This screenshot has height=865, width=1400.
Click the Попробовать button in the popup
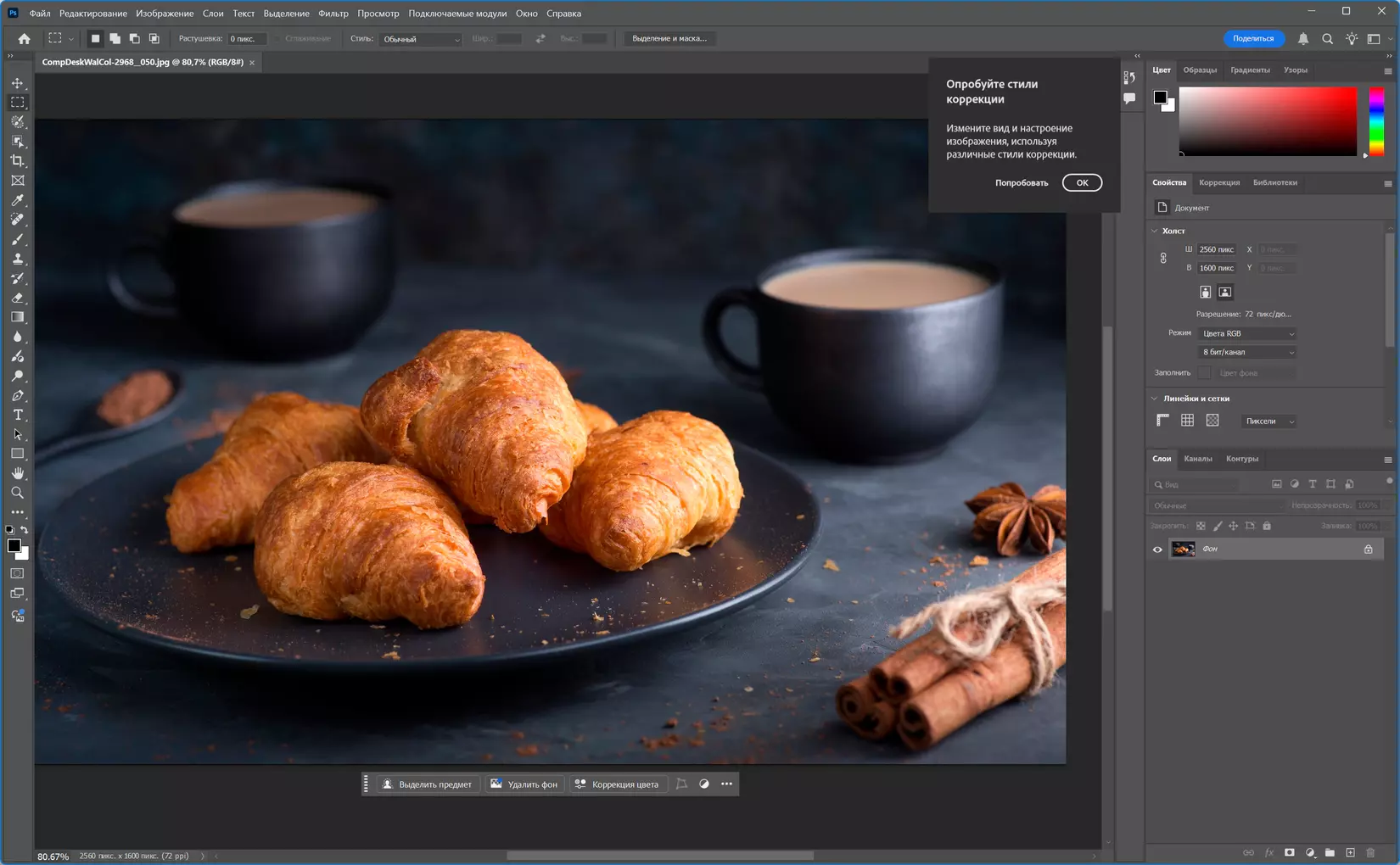[1021, 183]
